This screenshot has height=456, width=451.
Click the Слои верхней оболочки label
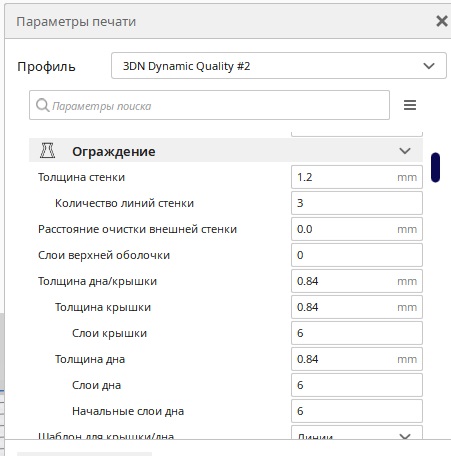104,255
